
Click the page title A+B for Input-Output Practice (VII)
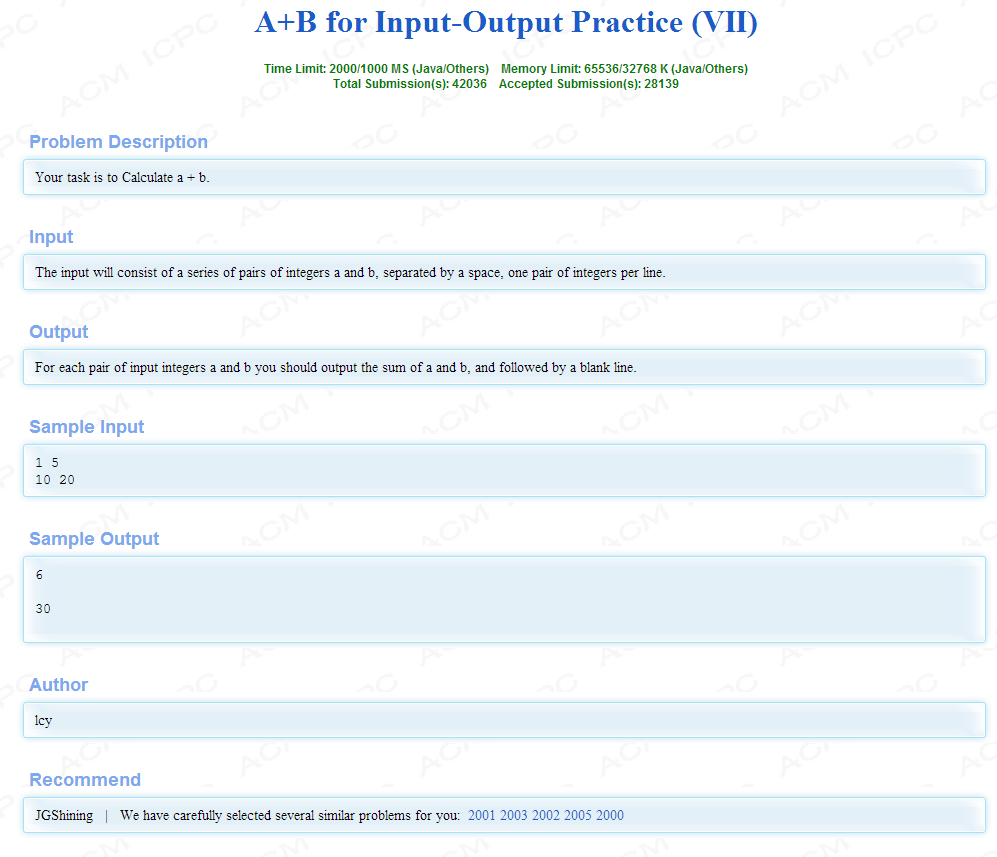(506, 22)
